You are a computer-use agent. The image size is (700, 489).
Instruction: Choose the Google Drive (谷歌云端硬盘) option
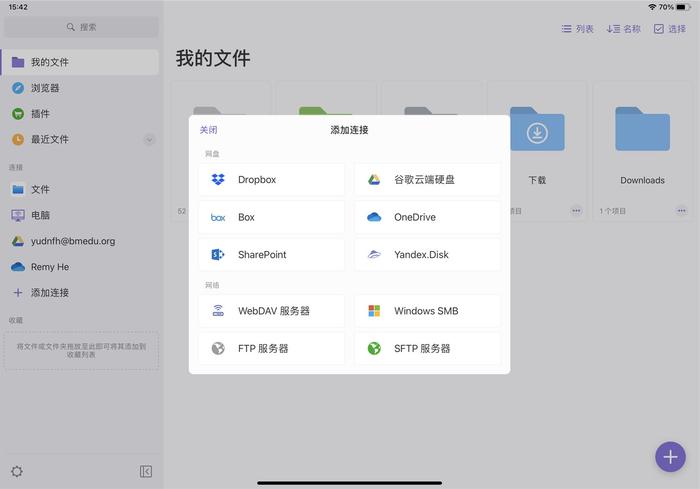427,180
